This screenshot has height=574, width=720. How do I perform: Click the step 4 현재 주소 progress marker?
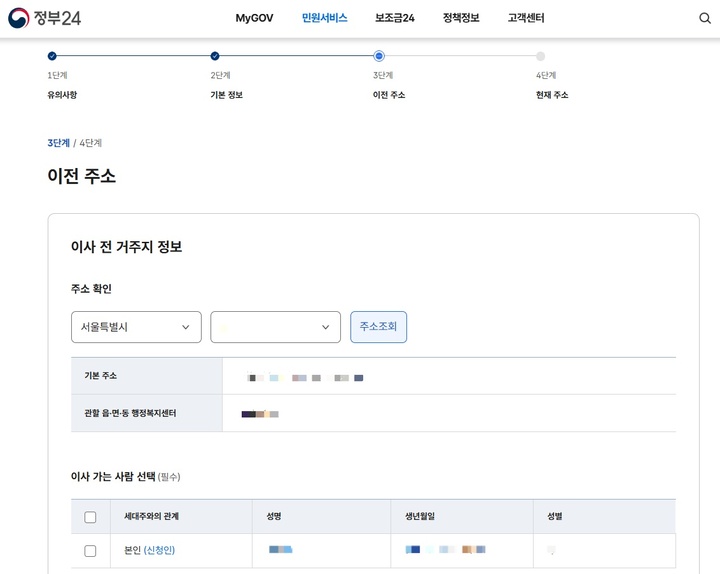(541, 56)
